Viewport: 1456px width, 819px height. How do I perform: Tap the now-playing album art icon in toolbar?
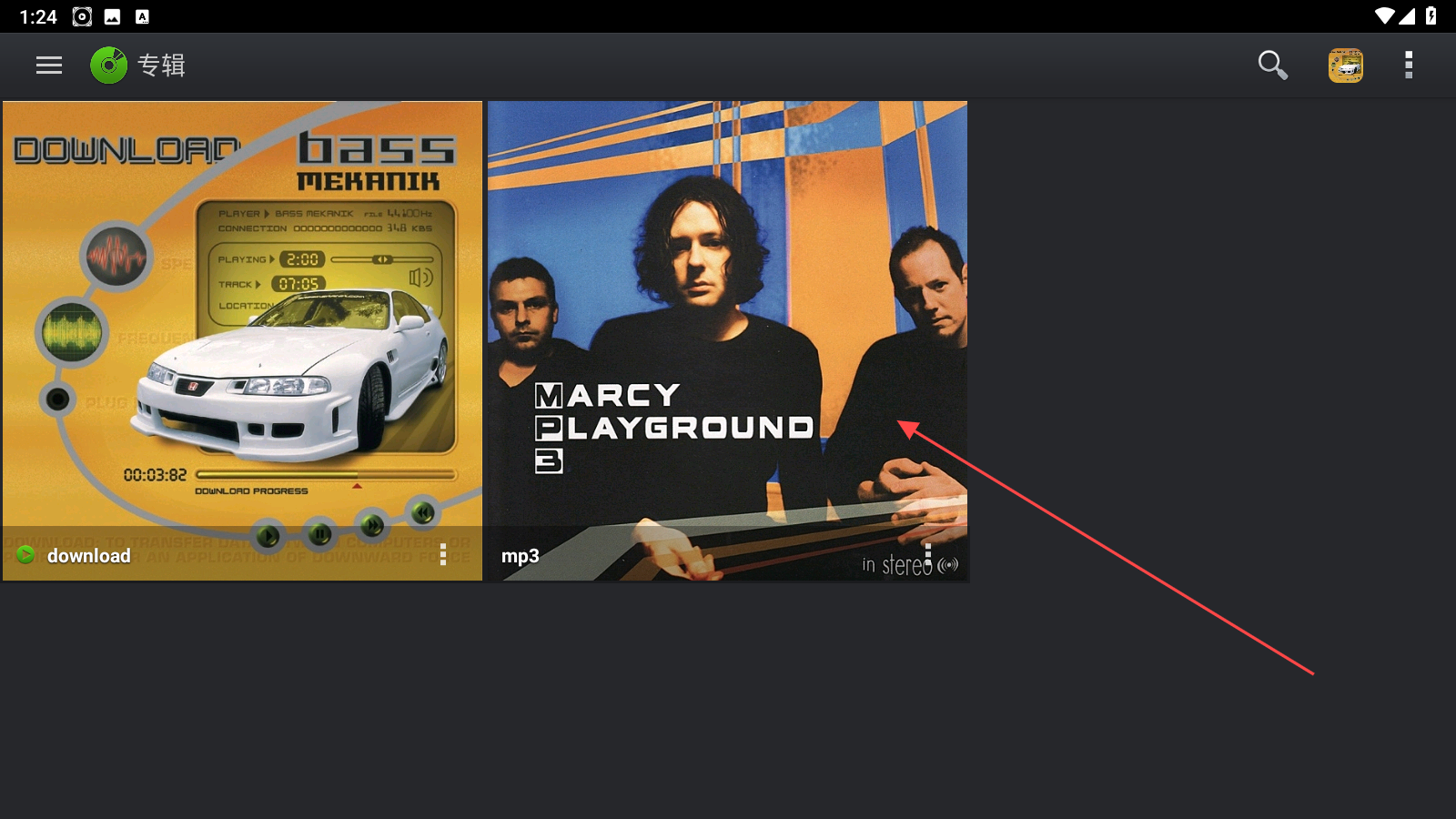pyautogui.click(x=1346, y=66)
